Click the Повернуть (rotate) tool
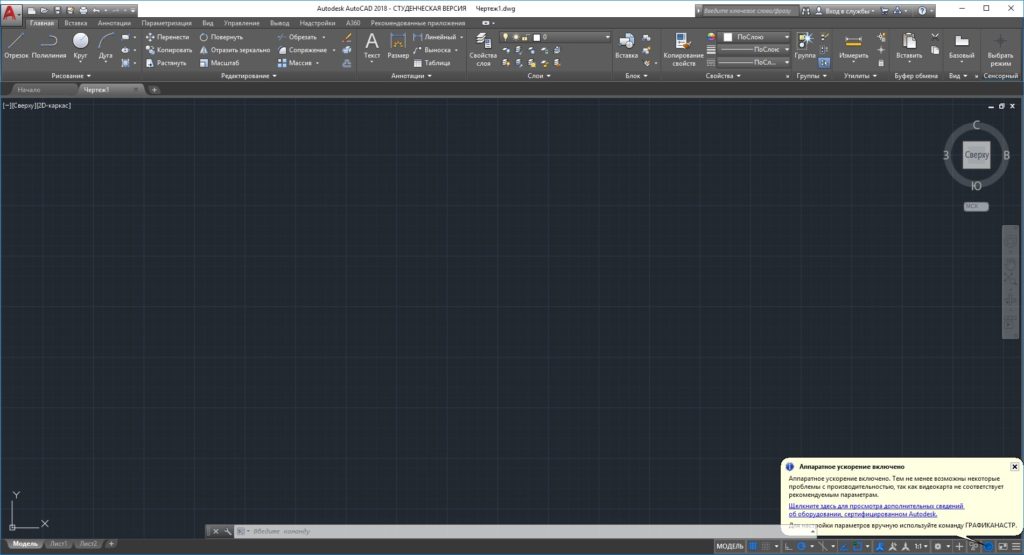This screenshot has width=1024, height=555. [x=221, y=37]
